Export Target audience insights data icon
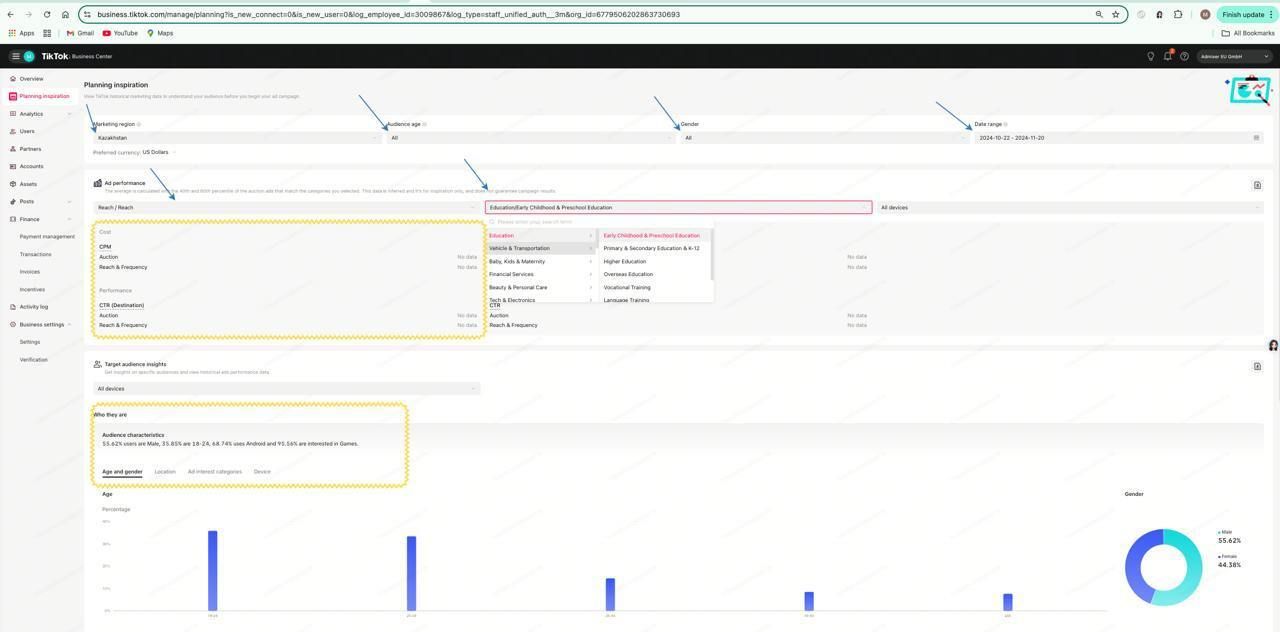Image resolution: width=1280 pixels, height=632 pixels. coord(1257,366)
